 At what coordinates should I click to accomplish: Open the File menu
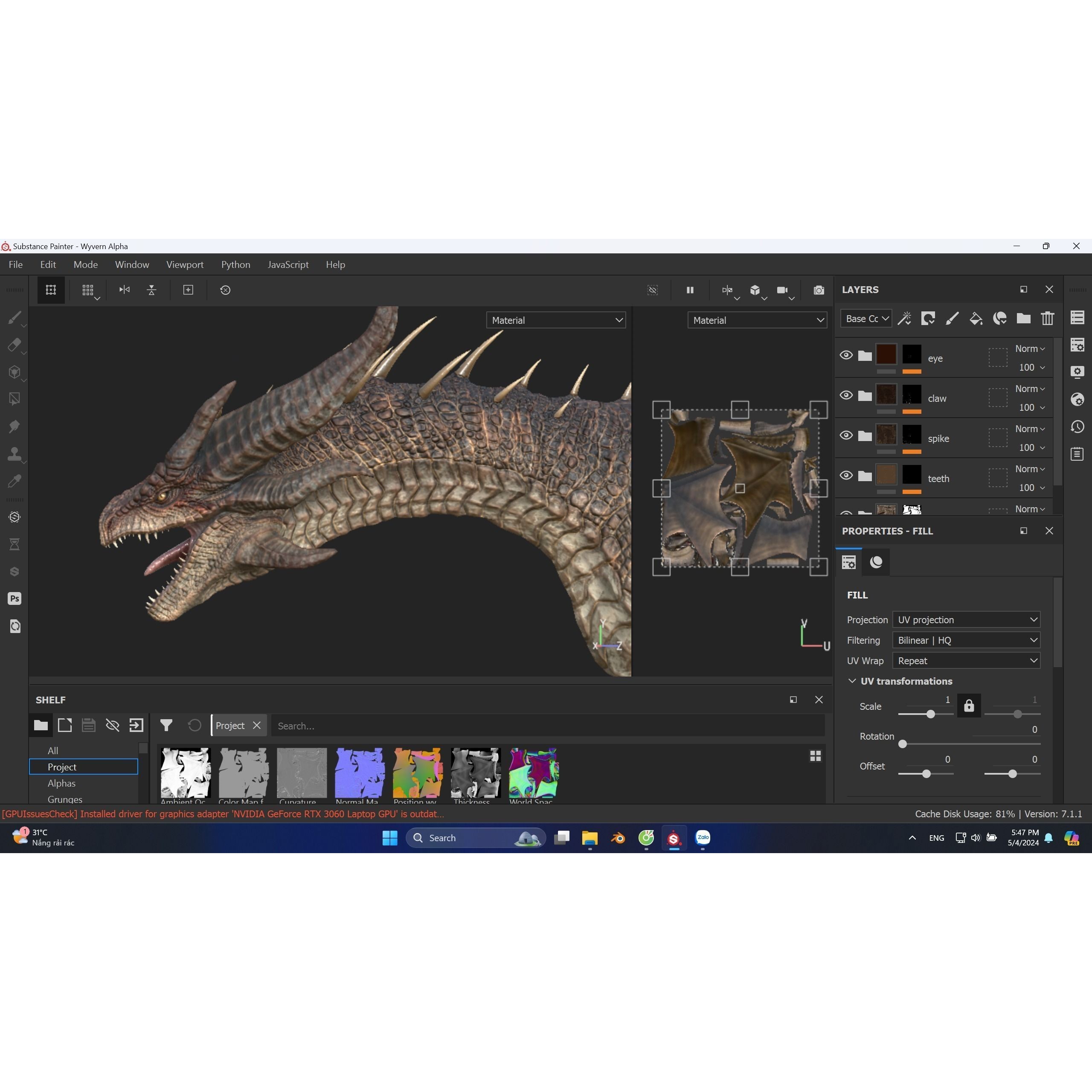pyautogui.click(x=16, y=264)
